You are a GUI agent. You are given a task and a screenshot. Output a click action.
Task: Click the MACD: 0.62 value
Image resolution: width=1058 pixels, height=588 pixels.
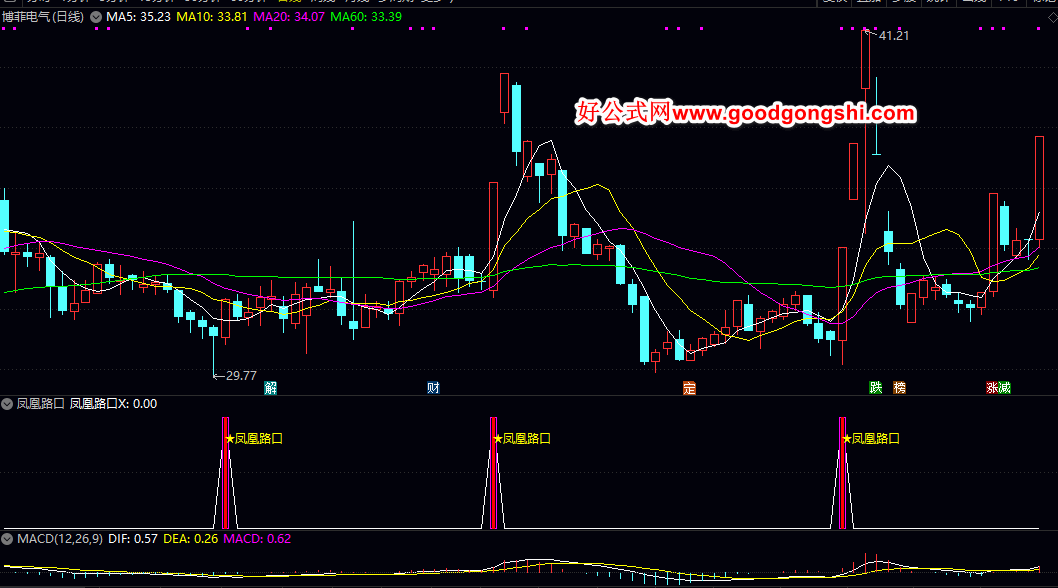coord(257,539)
